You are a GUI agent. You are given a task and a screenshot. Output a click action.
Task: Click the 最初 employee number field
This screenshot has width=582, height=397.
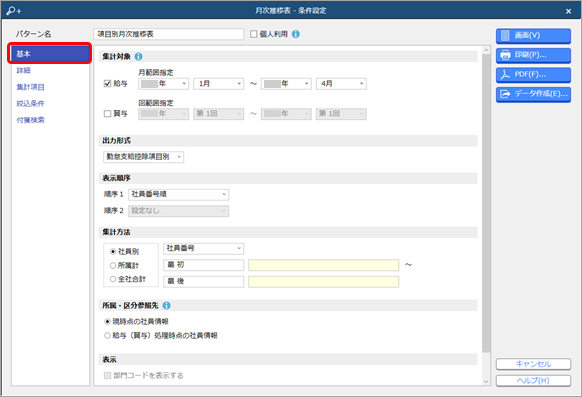[x=203, y=265]
